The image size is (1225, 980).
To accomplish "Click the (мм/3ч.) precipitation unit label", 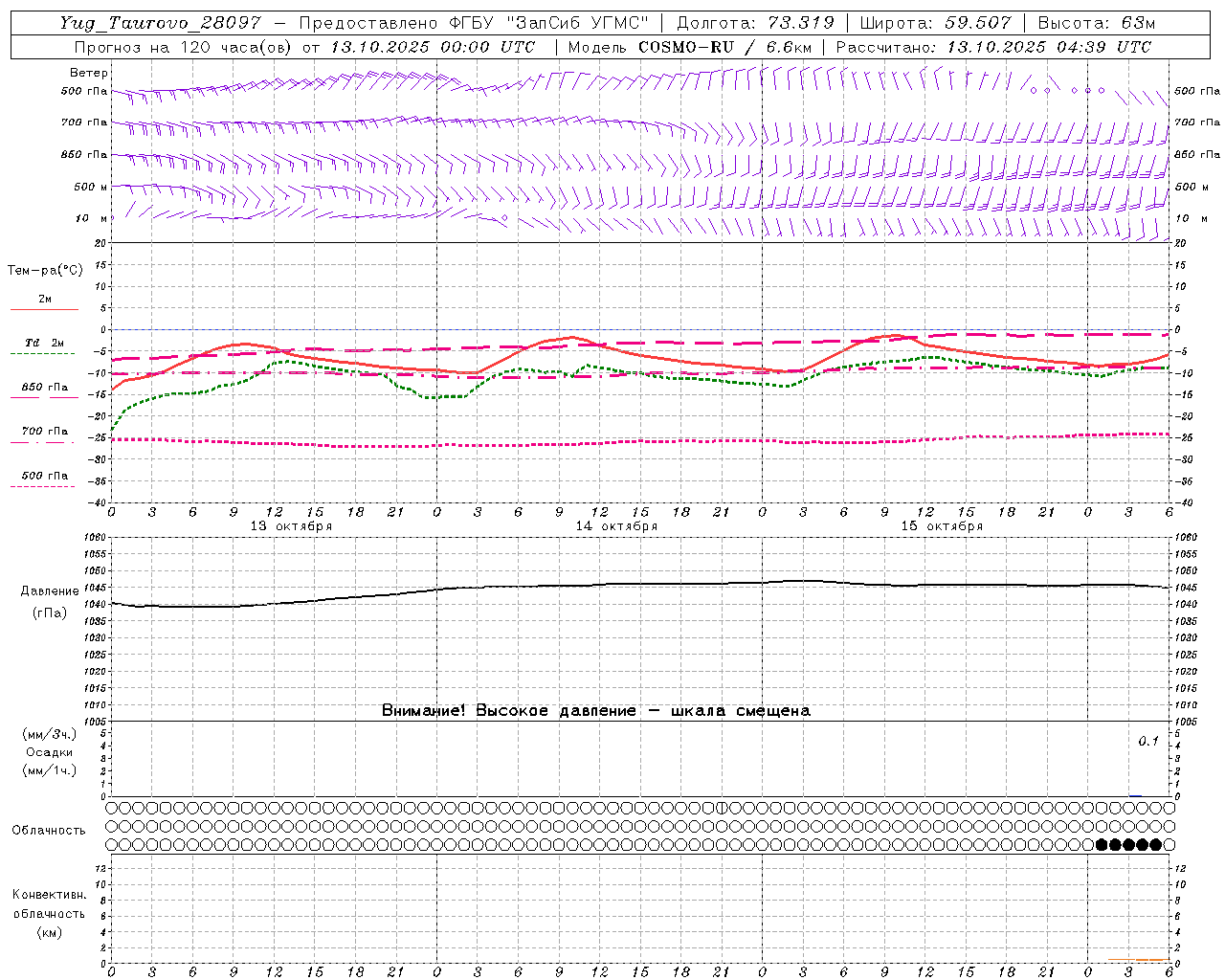I will pyautogui.click(x=50, y=734).
